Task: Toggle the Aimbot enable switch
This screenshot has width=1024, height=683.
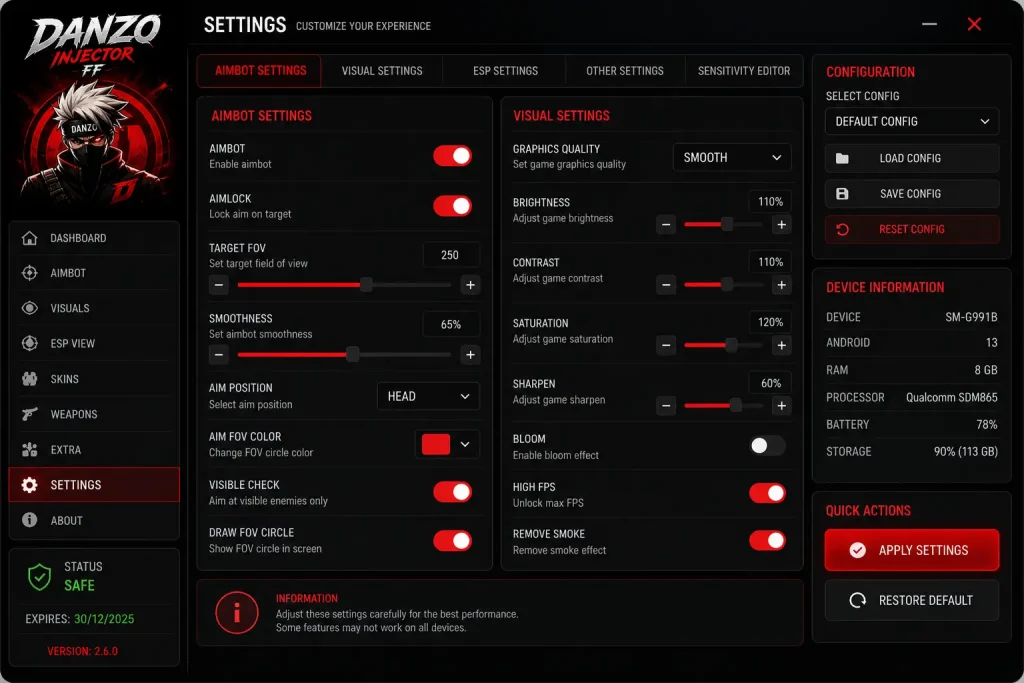Action: click(x=452, y=156)
